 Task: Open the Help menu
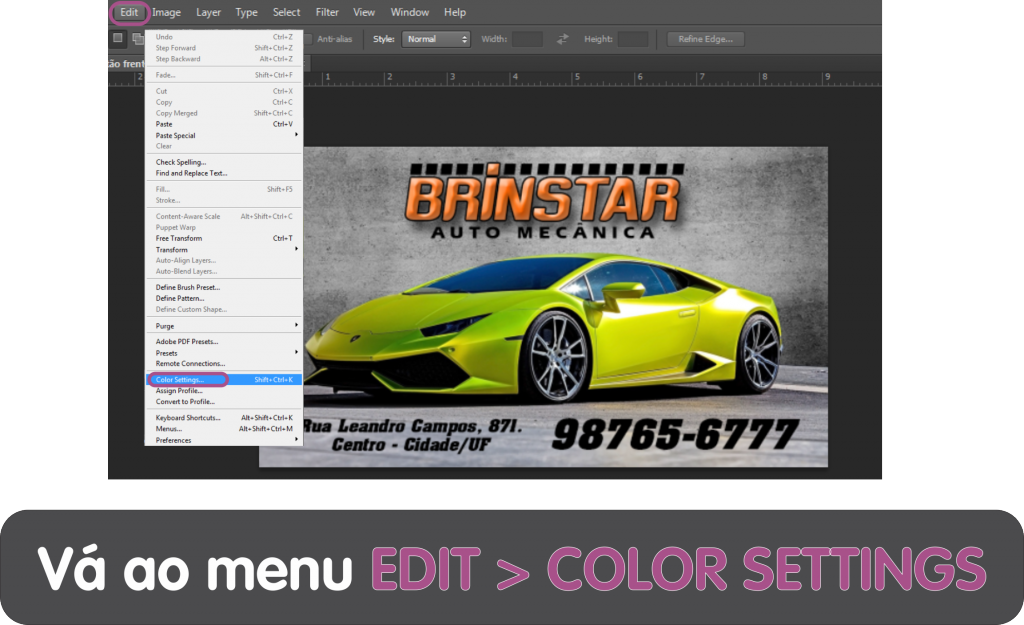[x=455, y=12]
